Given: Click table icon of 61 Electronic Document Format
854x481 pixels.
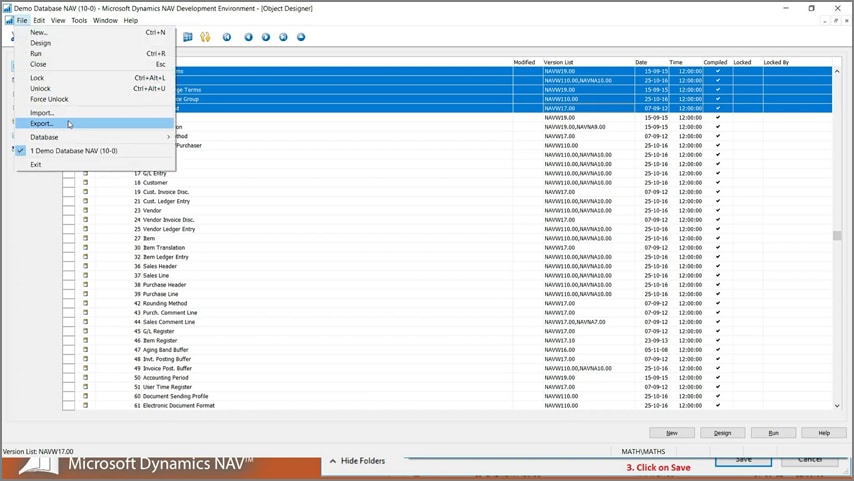Looking at the screenshot, I should (x=86, y=405).
